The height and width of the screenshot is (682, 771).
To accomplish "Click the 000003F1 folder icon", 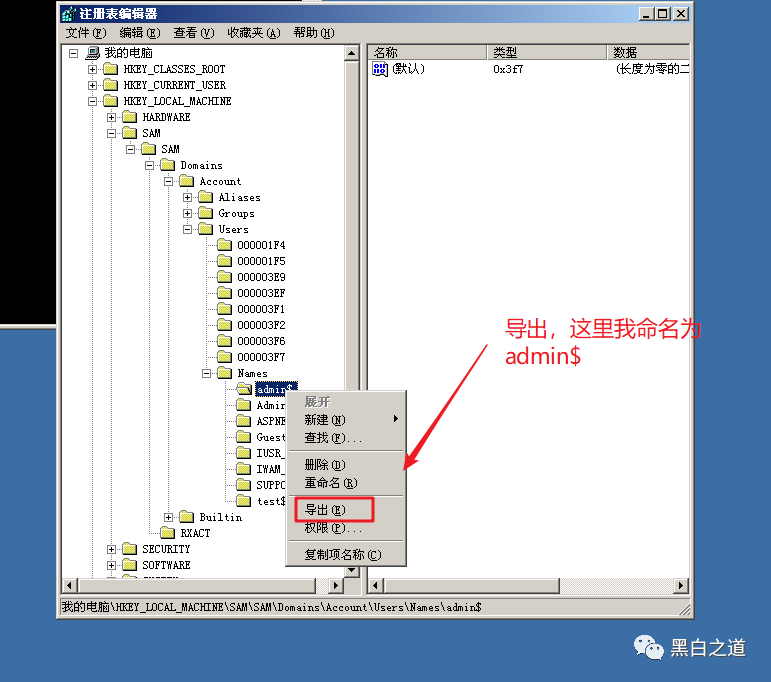I will pyautogui.click(x=225, y=309).
